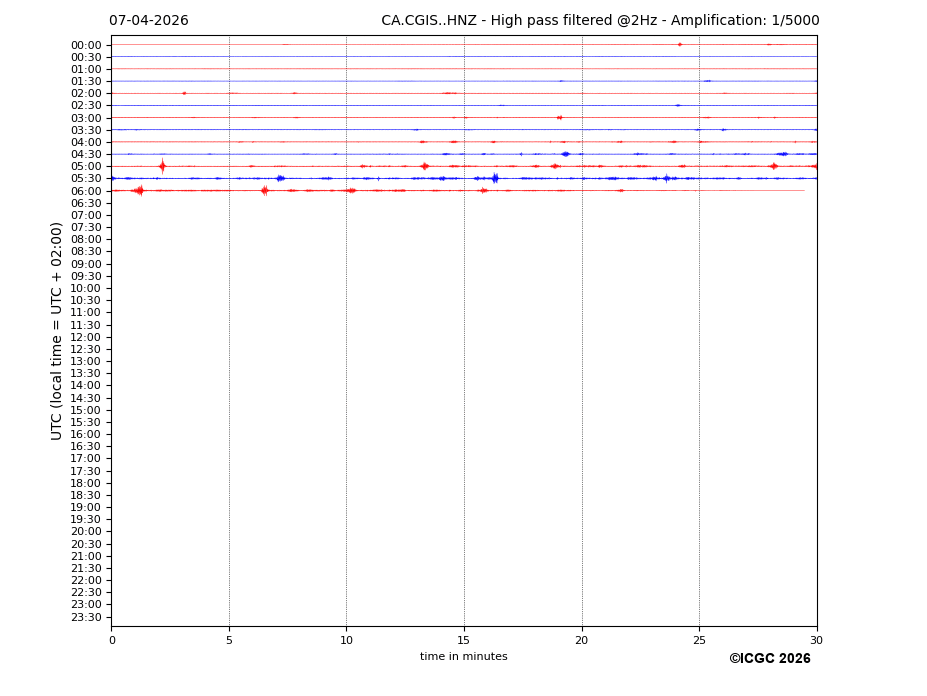
Task: Click the blue spike on the 05:30 trace near 16 minutes
Action: click(x=495, y=178)
